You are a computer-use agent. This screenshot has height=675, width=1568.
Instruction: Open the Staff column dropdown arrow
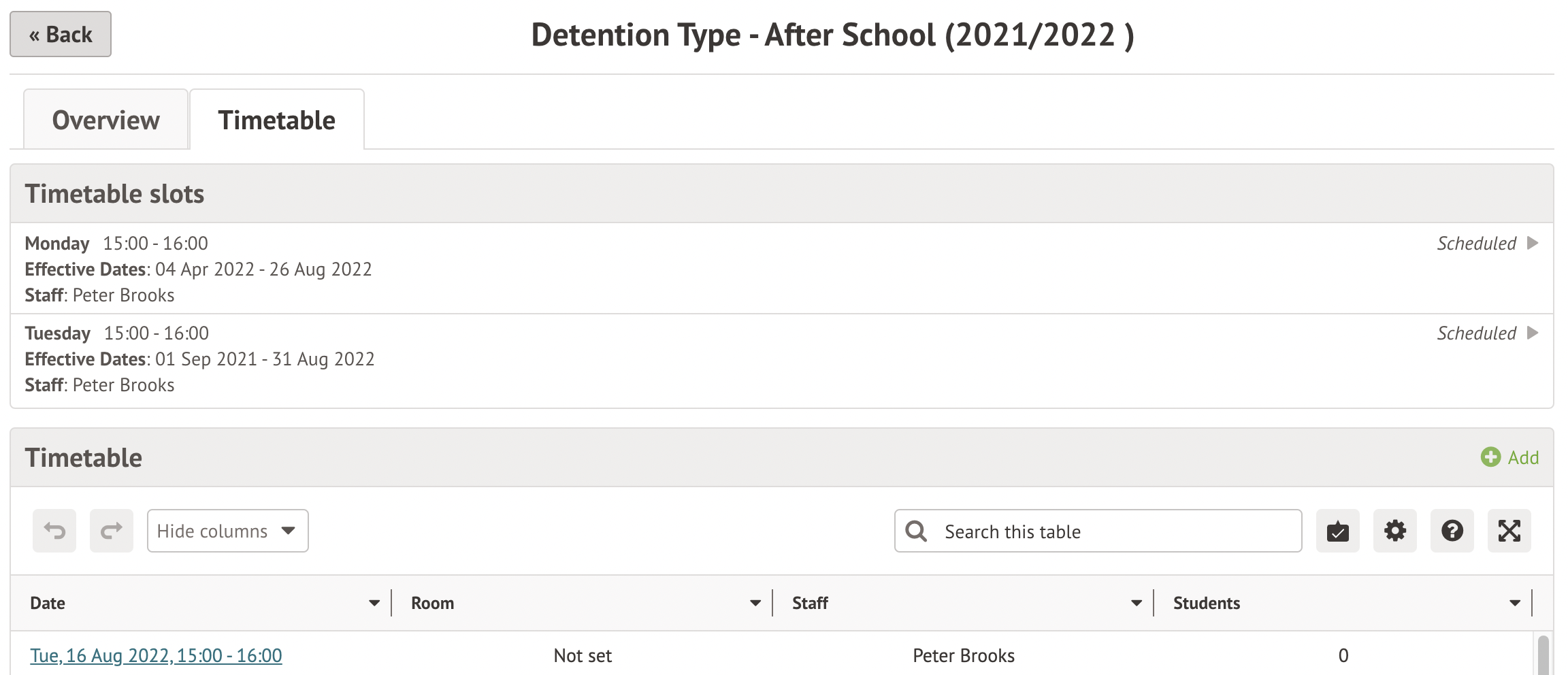[x=1137, y=603]
